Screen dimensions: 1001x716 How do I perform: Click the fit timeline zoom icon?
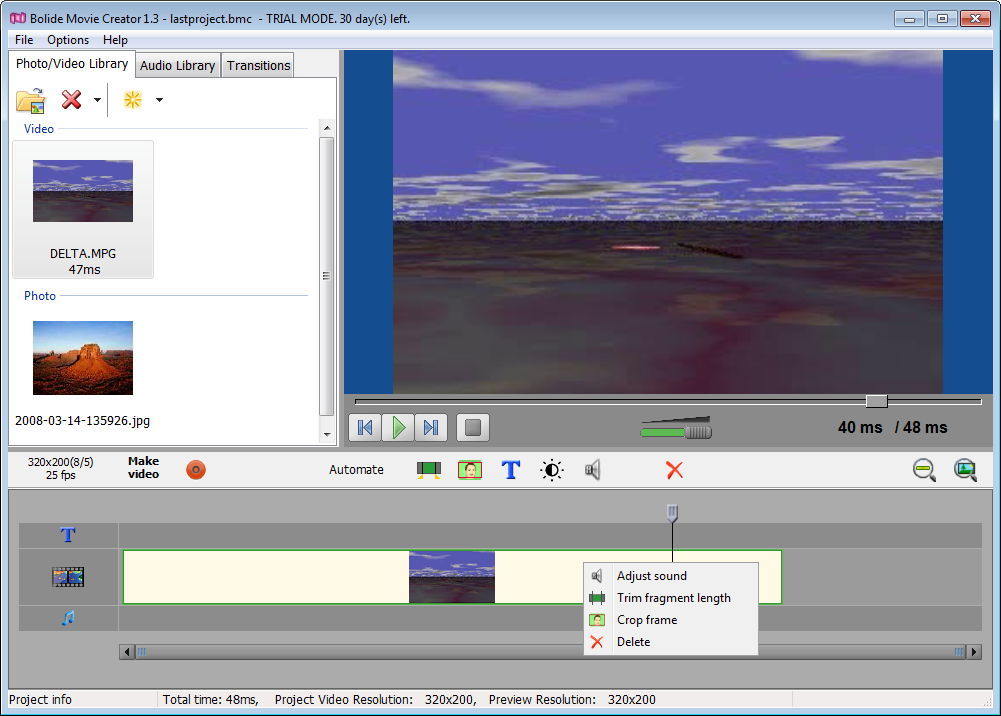(965, 470)
